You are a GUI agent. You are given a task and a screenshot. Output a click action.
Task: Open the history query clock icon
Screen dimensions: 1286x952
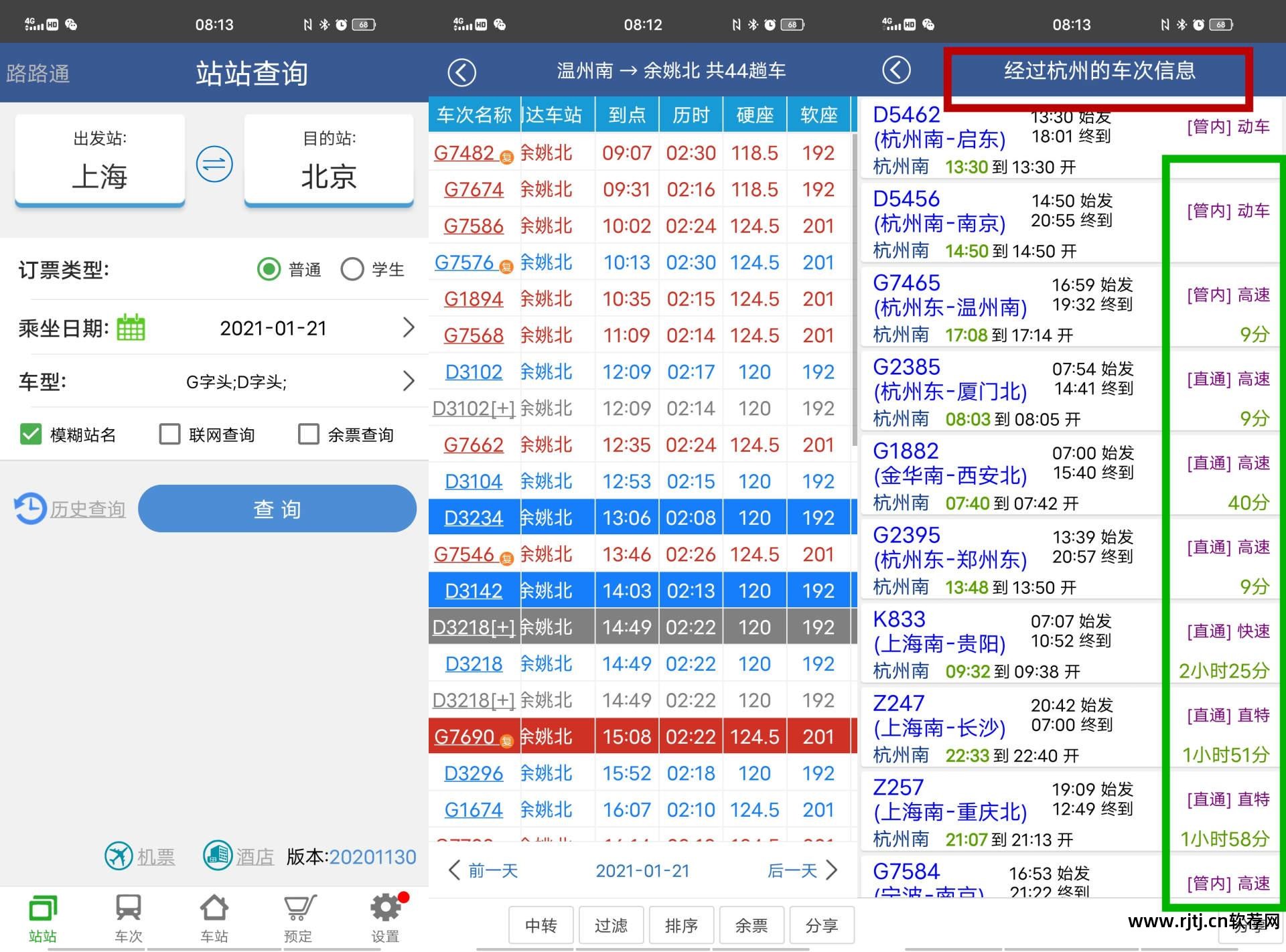click(30, 509)
